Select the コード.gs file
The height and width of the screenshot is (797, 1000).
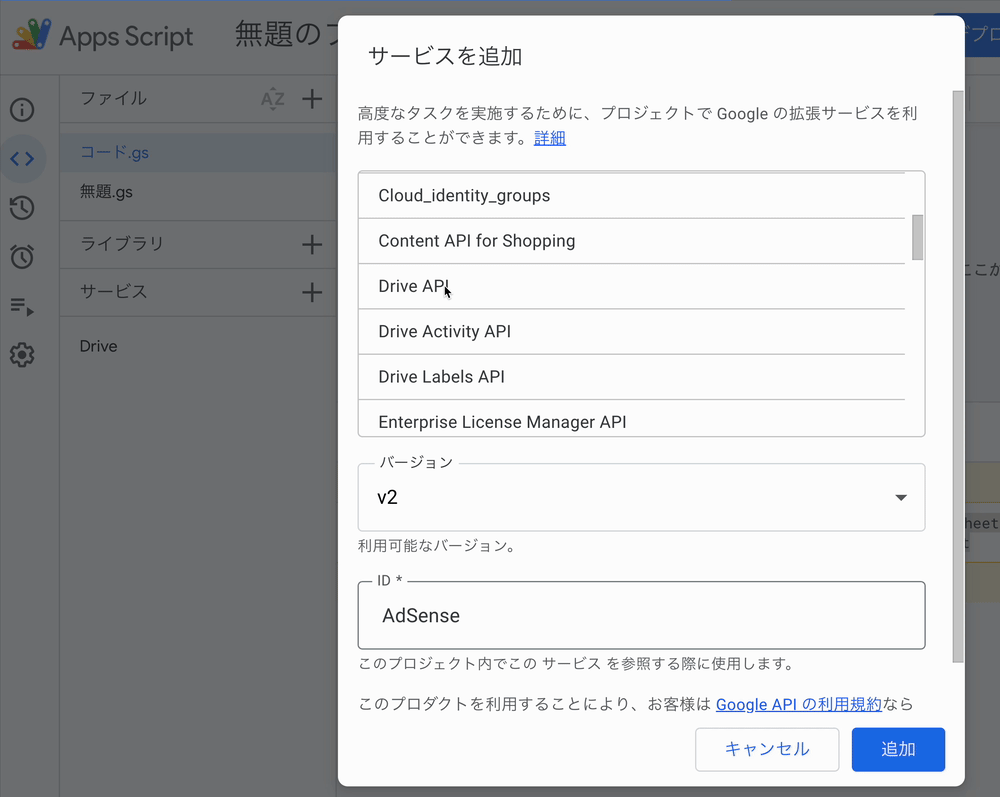click(198, 153)
